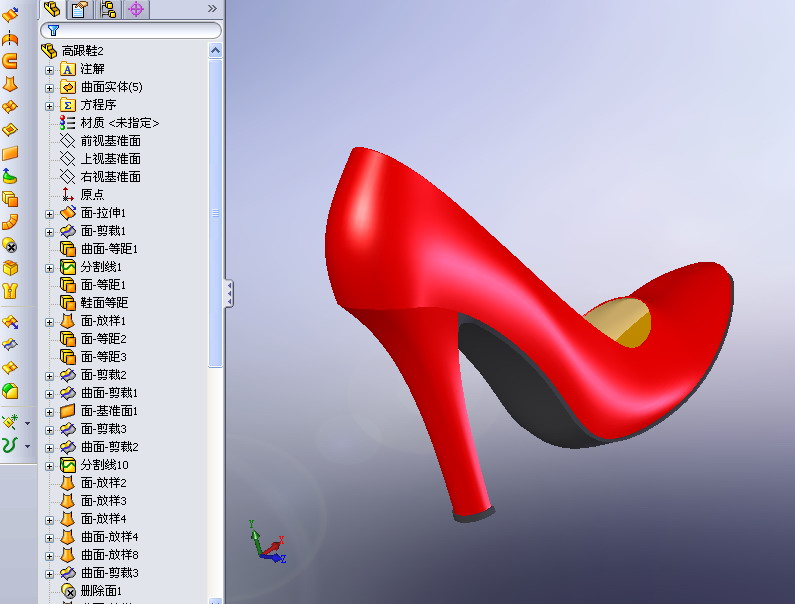Expand the 分割线1 feature

pyautogui.click(x=49, y=268)
